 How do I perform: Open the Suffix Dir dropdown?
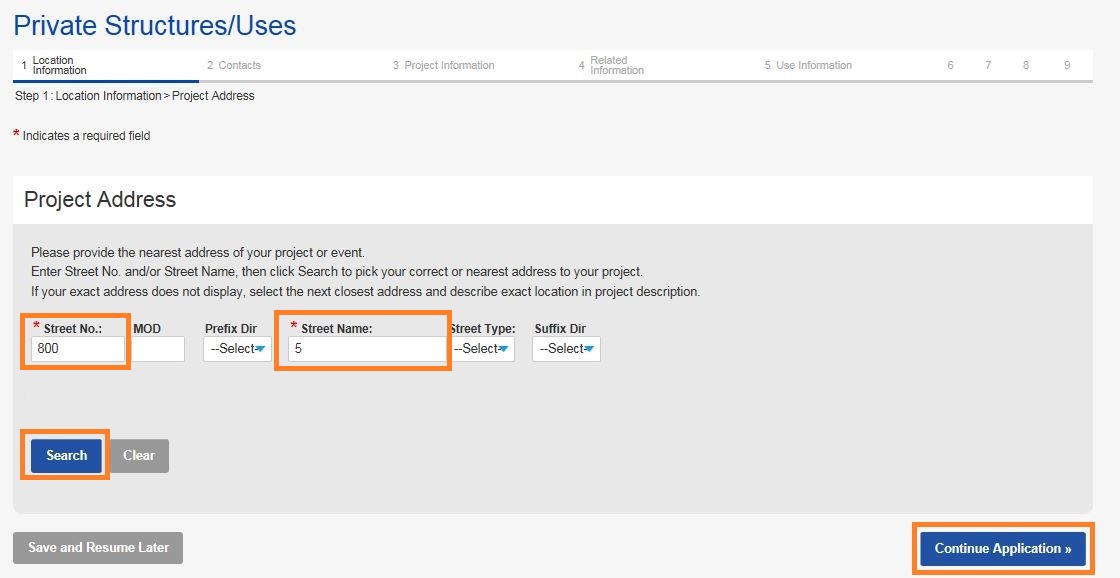click(x=566, y=349)
